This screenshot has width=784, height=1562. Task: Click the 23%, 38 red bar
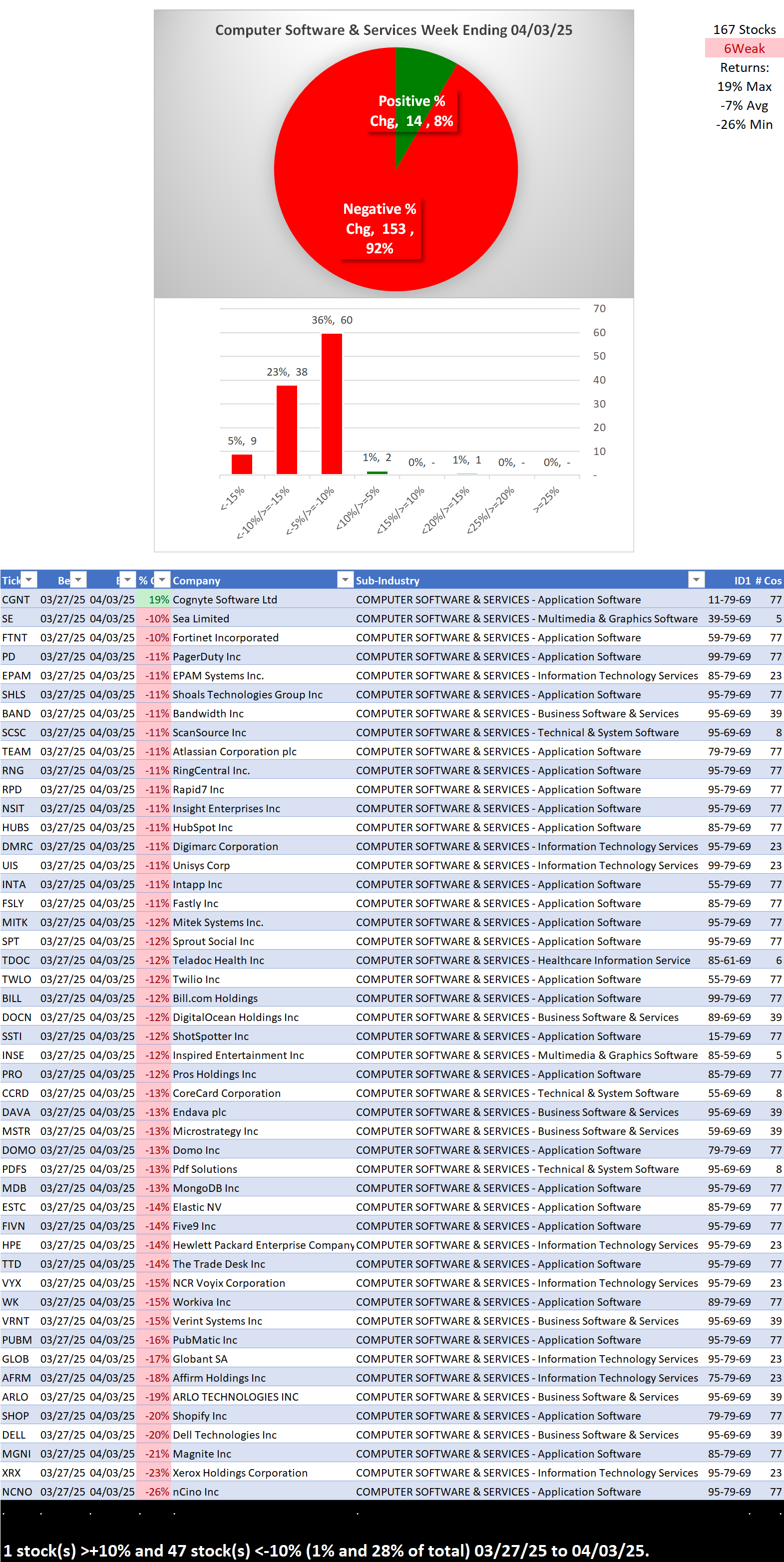coord(287,429)
